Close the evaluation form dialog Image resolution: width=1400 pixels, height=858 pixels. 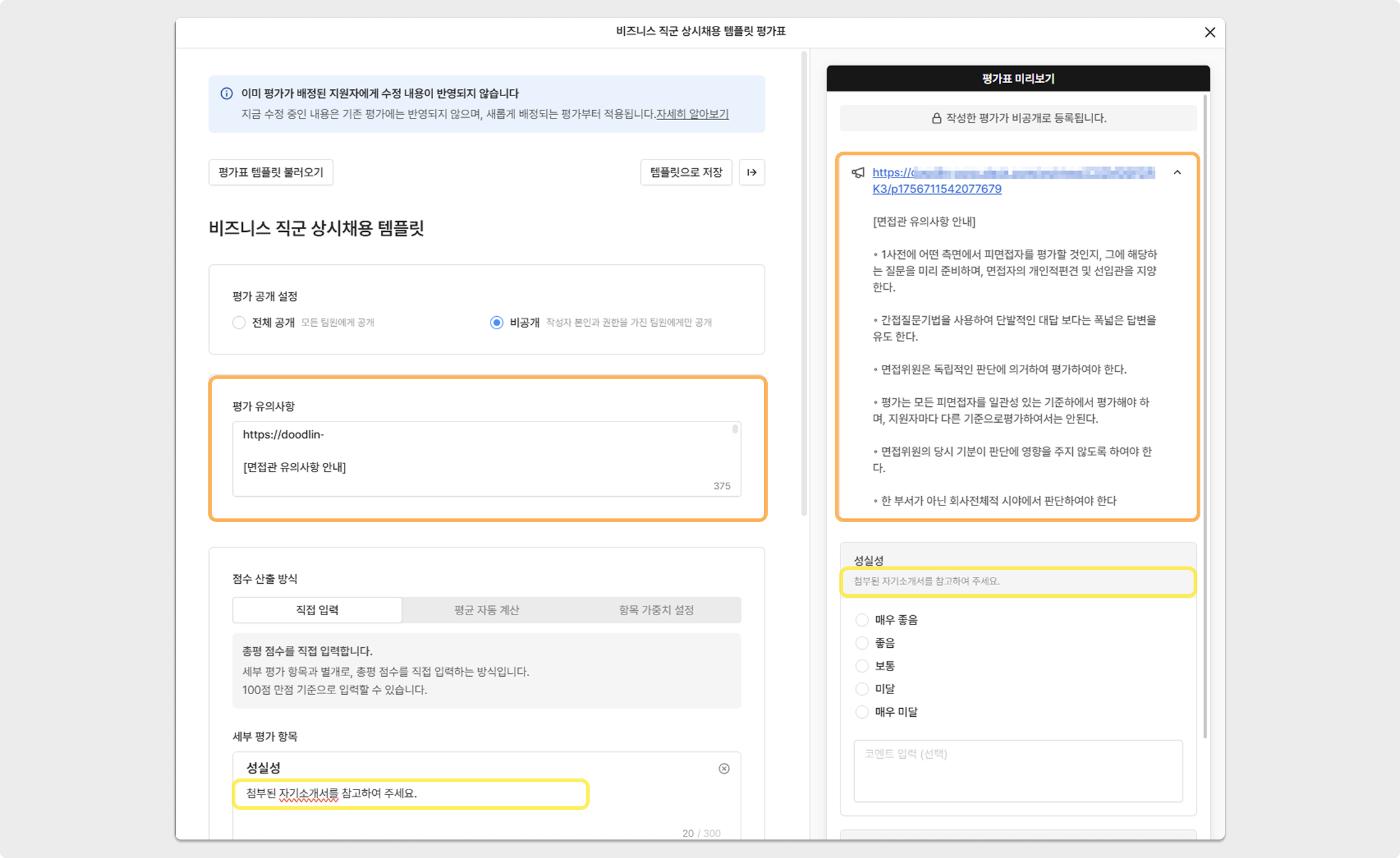(1210, 33)
